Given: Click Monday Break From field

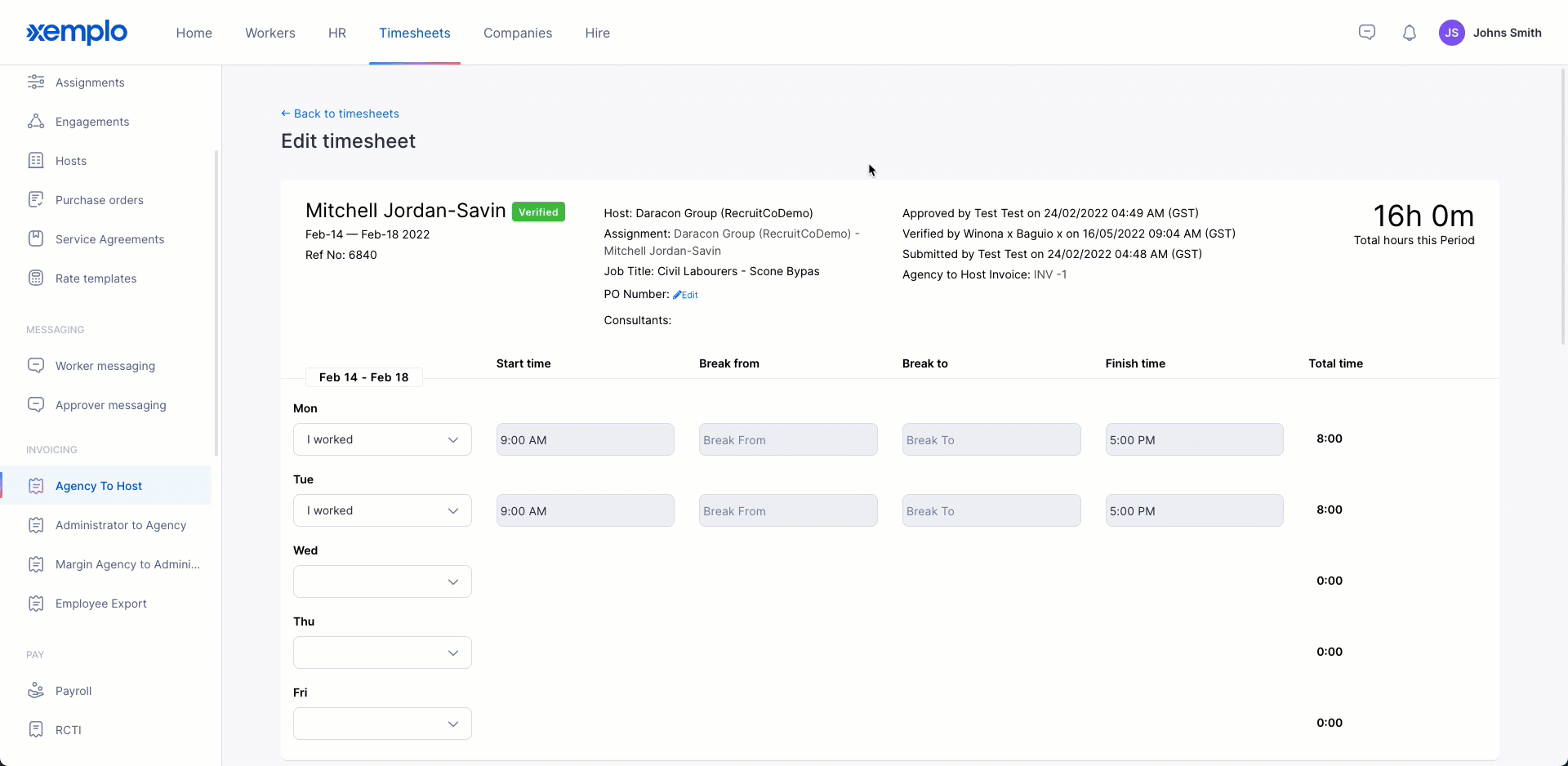Looking at the screenshot, I should (x=788, y=439).
